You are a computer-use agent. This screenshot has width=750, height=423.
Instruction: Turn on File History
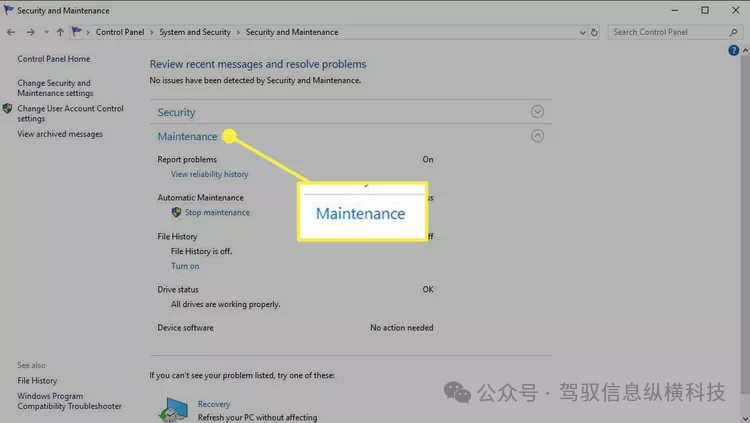pos(185,266)
